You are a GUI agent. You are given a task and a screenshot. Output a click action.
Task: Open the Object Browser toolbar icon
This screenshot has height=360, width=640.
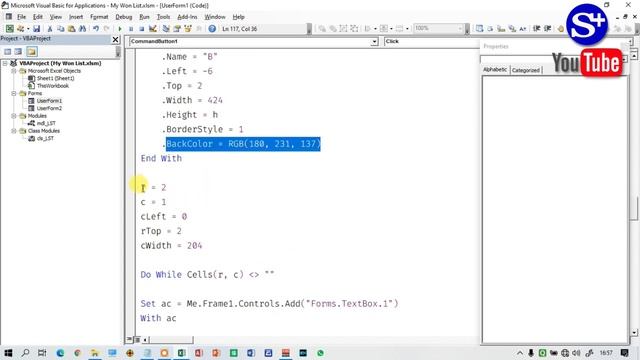coord(188,29)
